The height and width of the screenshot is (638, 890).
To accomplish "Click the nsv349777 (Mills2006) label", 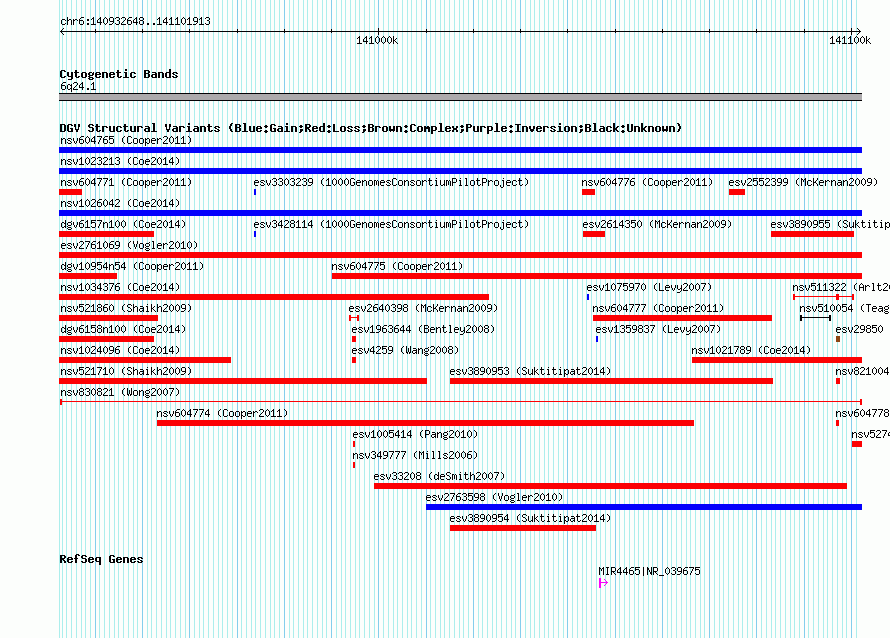I will [415, 455].
